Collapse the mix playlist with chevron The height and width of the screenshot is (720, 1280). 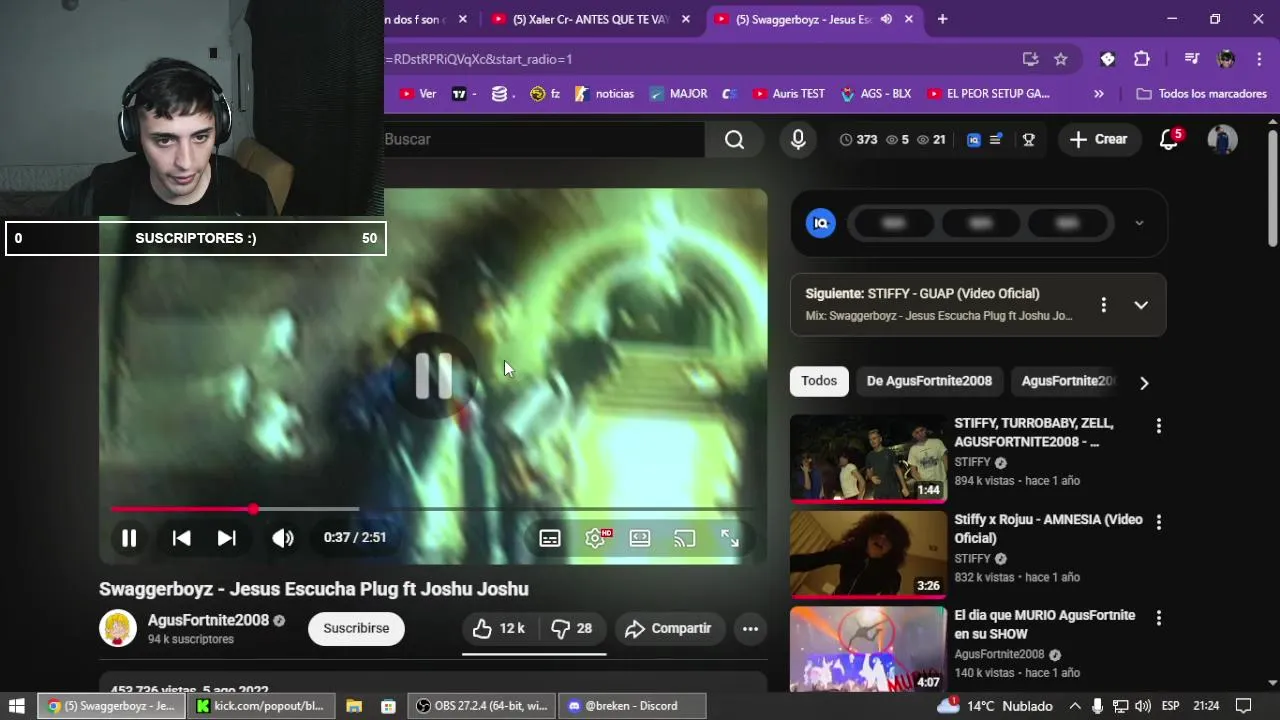click(1141, 305)
